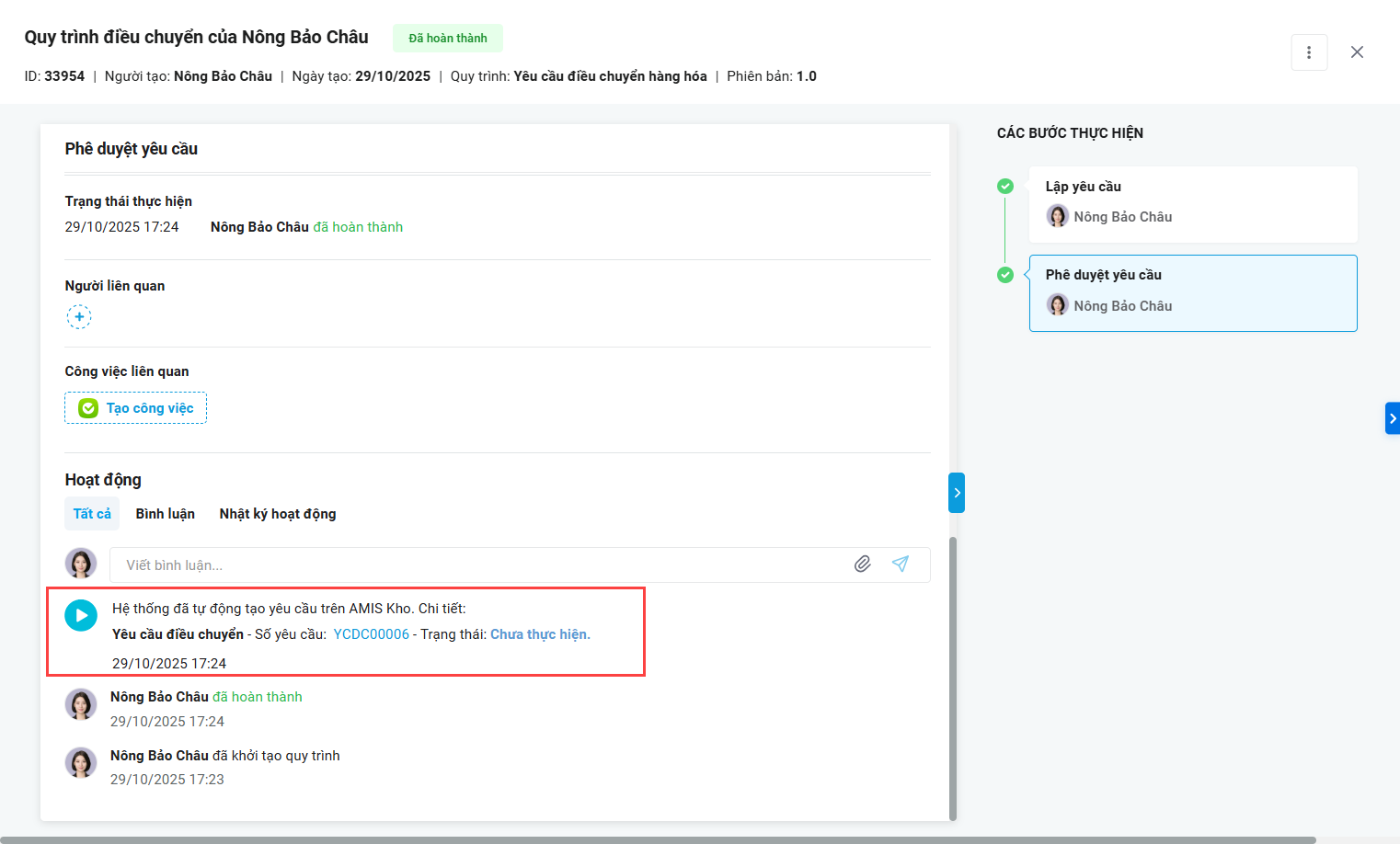Click the 'CÁC BƯỚC THỰC HIỆN' heading
1400x844 pixels.
click(x=1070, y=133)
